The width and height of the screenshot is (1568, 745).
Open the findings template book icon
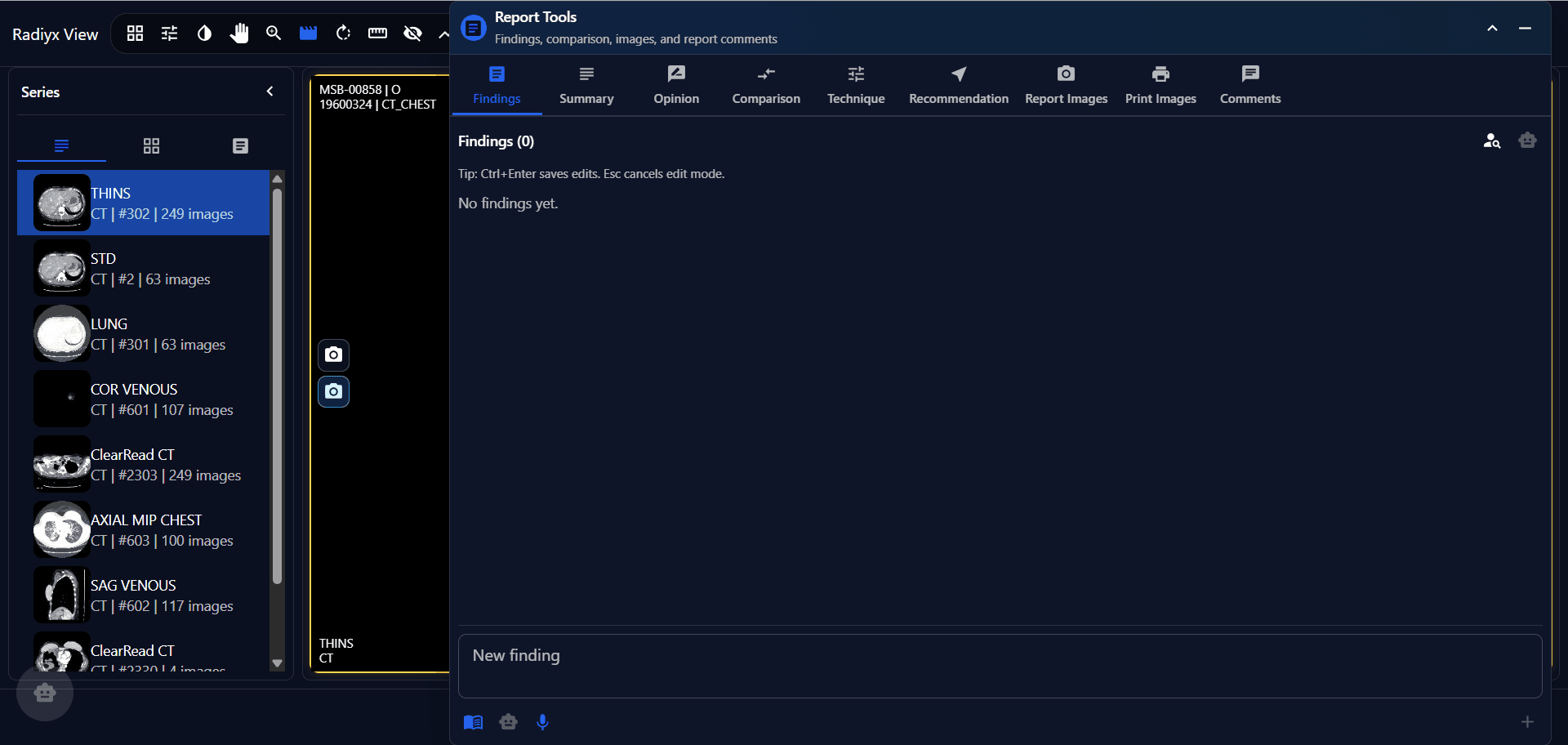pyautogui.click(x=473, y=722)
